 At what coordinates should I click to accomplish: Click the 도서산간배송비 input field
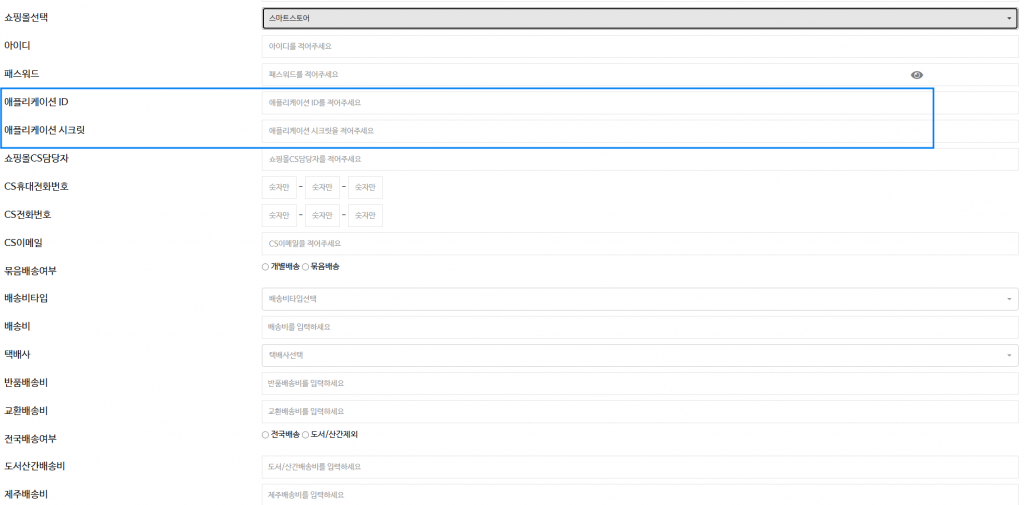pos(640,467)
